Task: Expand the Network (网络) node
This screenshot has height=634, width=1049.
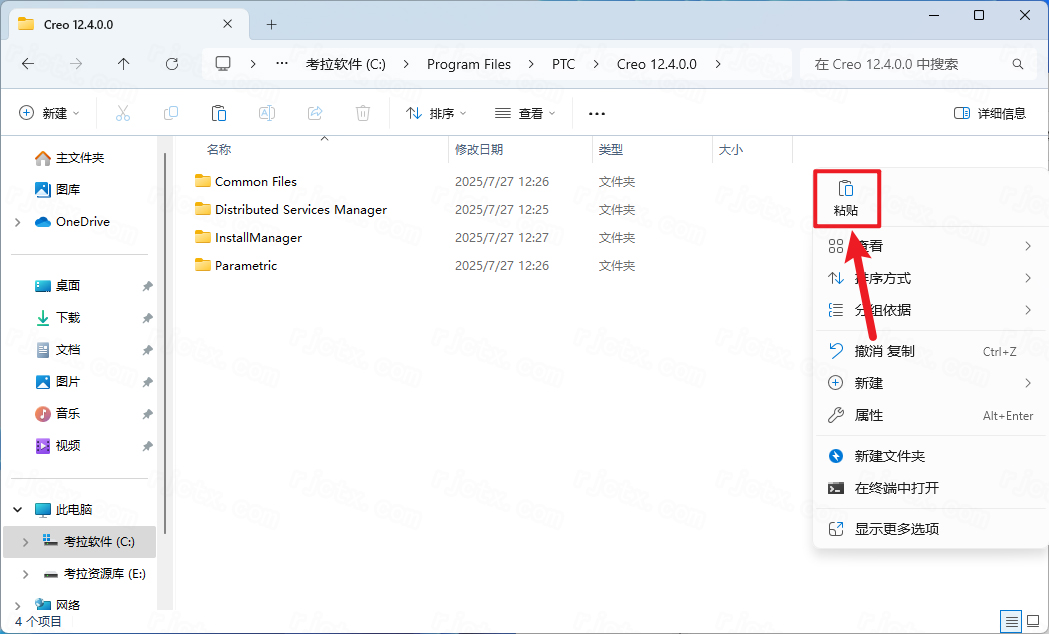Action: click(x=18, y=605)
